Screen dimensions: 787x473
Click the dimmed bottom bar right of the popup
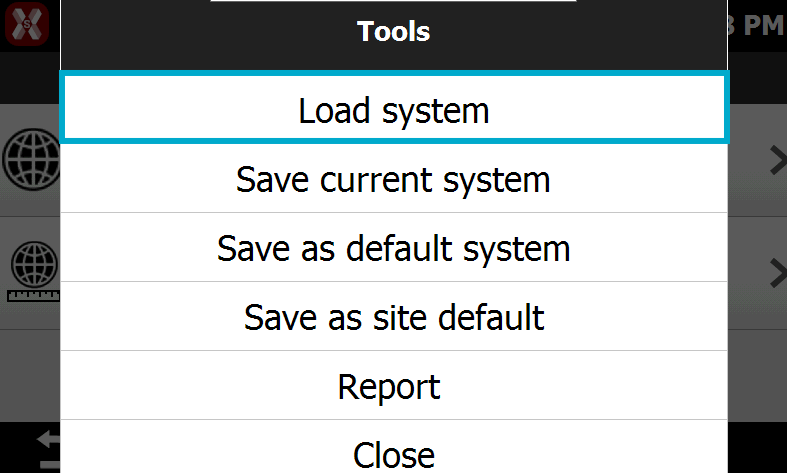pyautogui.click(x=757, y=447)
